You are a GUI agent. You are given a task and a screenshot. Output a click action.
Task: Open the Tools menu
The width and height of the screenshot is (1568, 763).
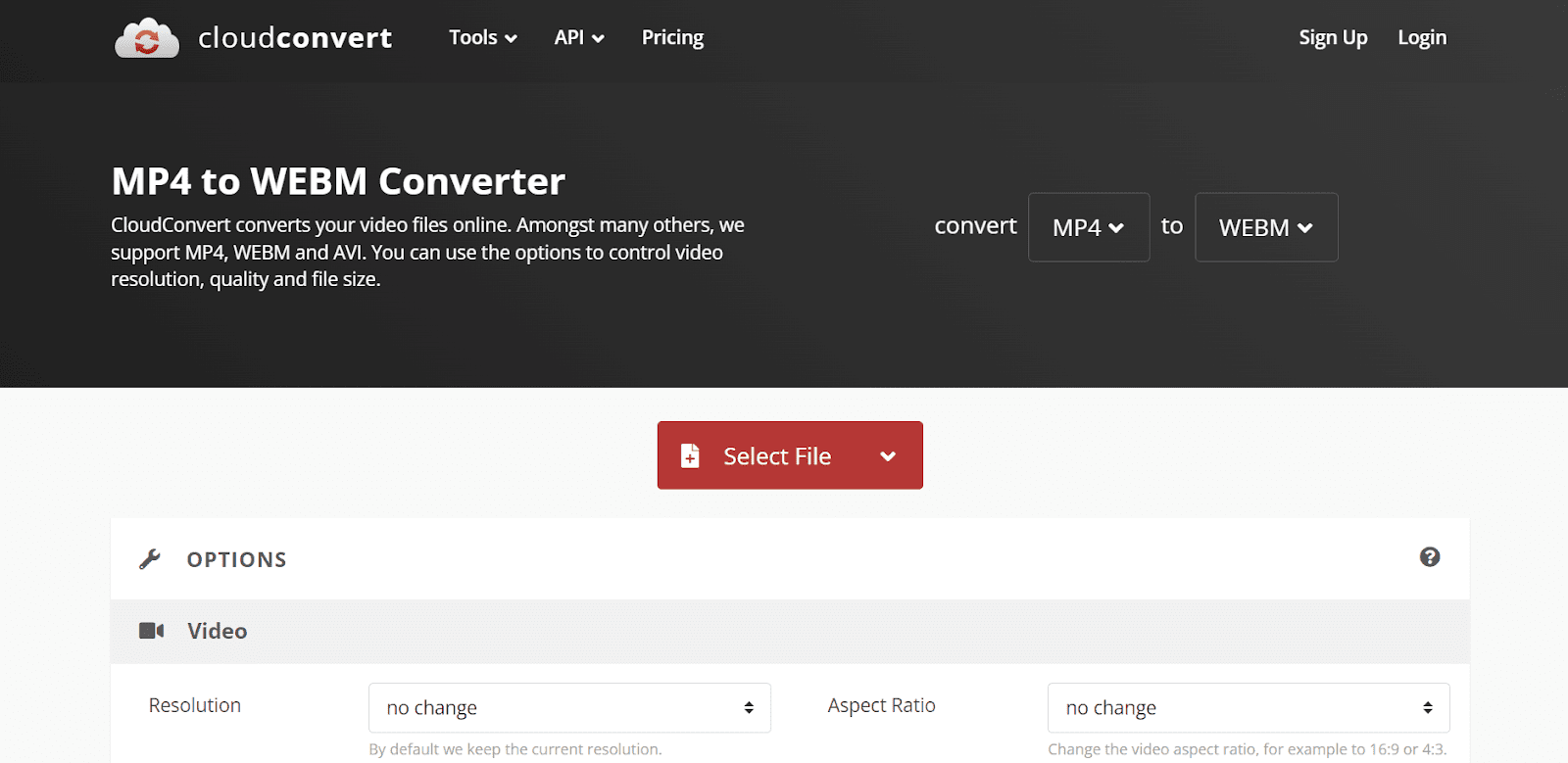pos(483,37)
